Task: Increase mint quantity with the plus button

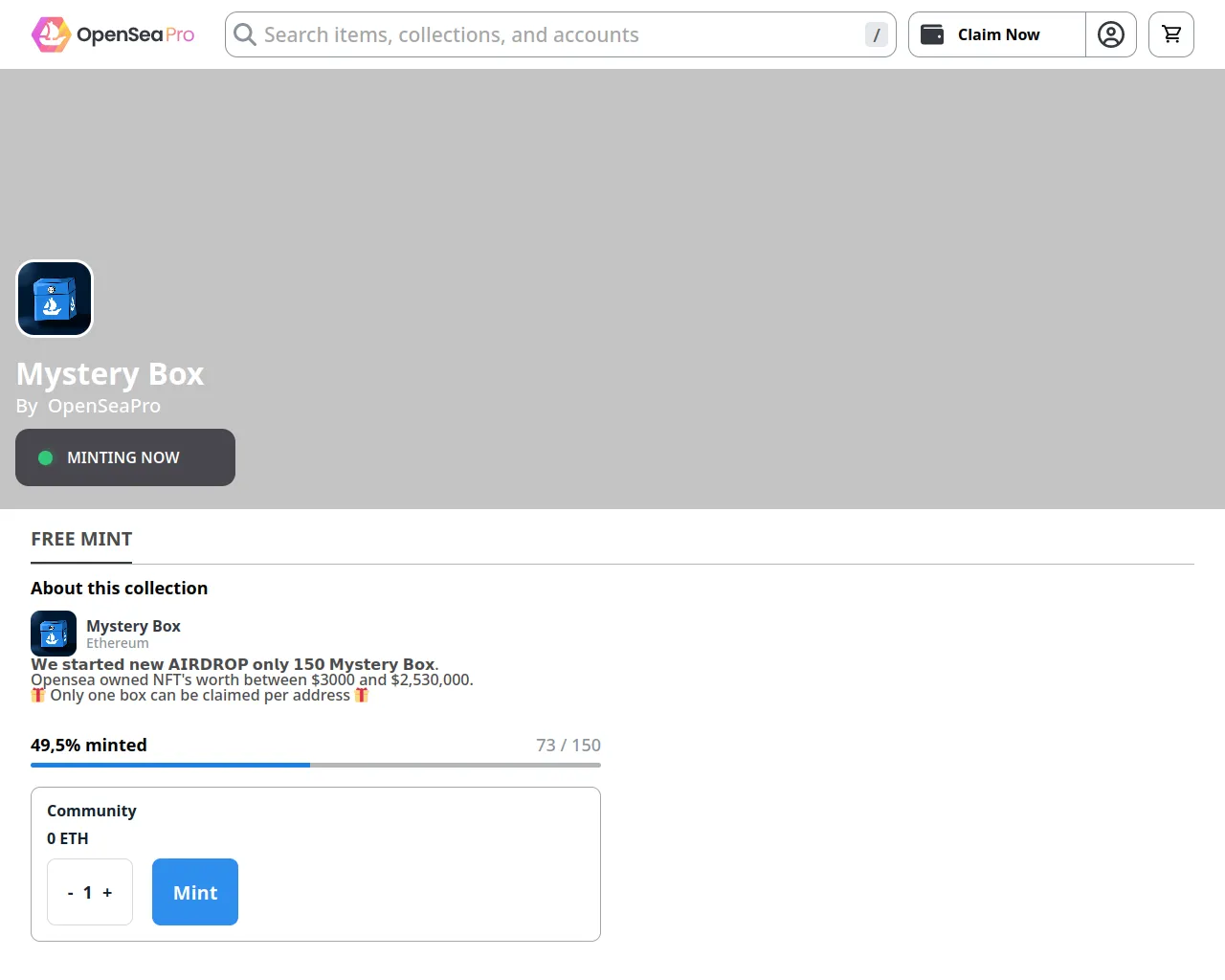Action: (x=107, y=893)
